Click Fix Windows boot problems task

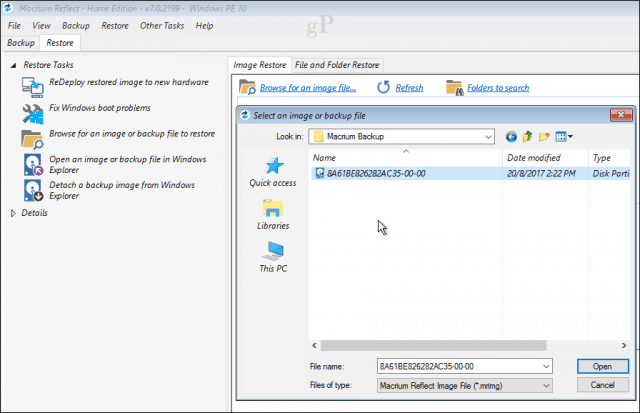click(100, 108)
